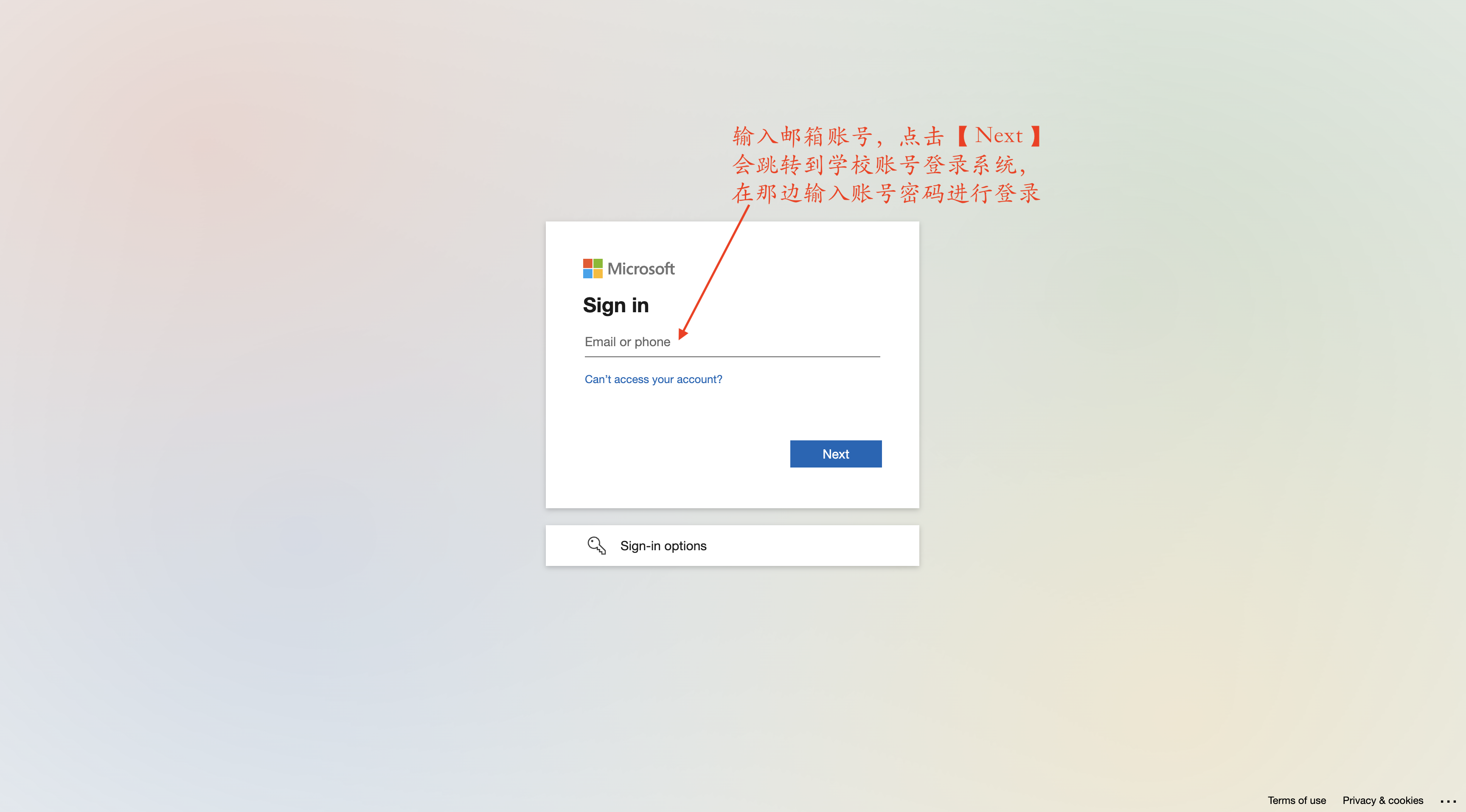1466x812 pixels.
Task: Click the blue Next button
Action: point(835,454)
